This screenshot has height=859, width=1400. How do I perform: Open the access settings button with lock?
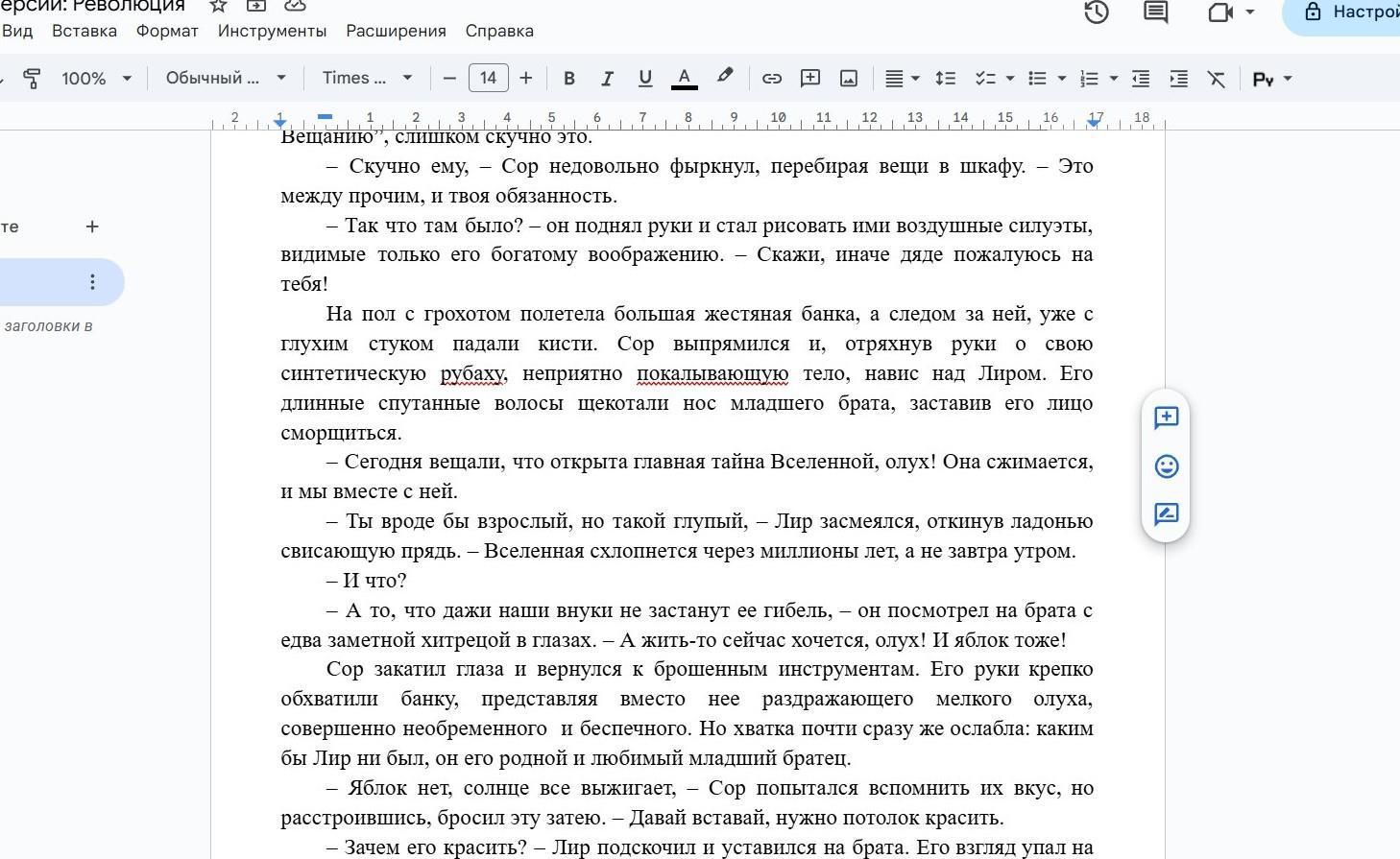pyautogui.click(x=1342, y=12)
